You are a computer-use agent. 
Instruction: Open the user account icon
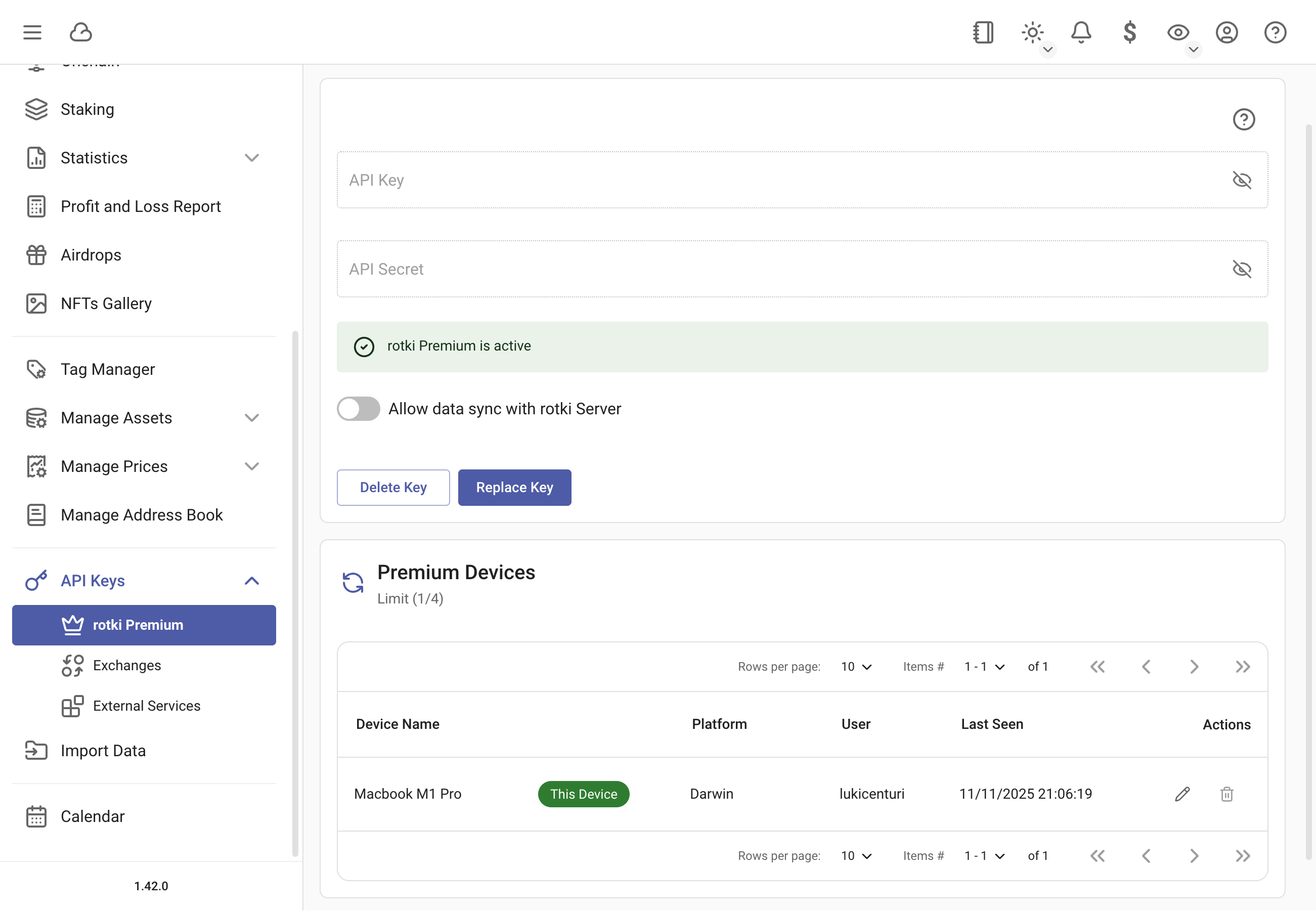tap(1227, 32)
